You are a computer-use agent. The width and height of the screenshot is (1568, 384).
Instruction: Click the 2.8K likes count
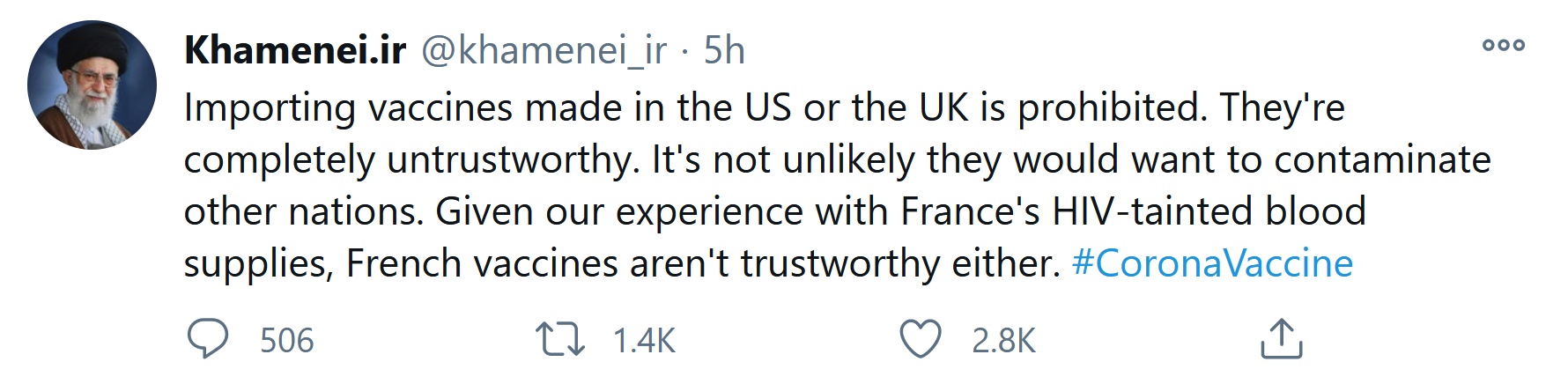click(x=1003, y=341)
